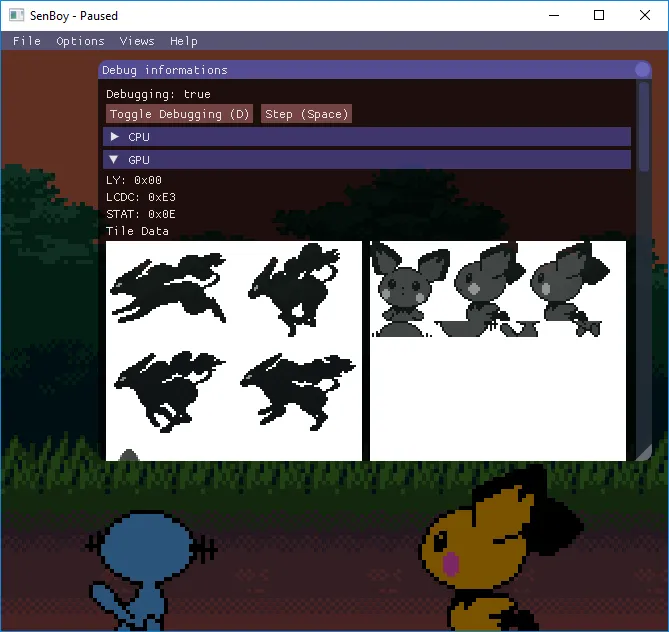Screen dimensions: 669x632
Task: Select the 'Tile Data' label
Action: 137,231
